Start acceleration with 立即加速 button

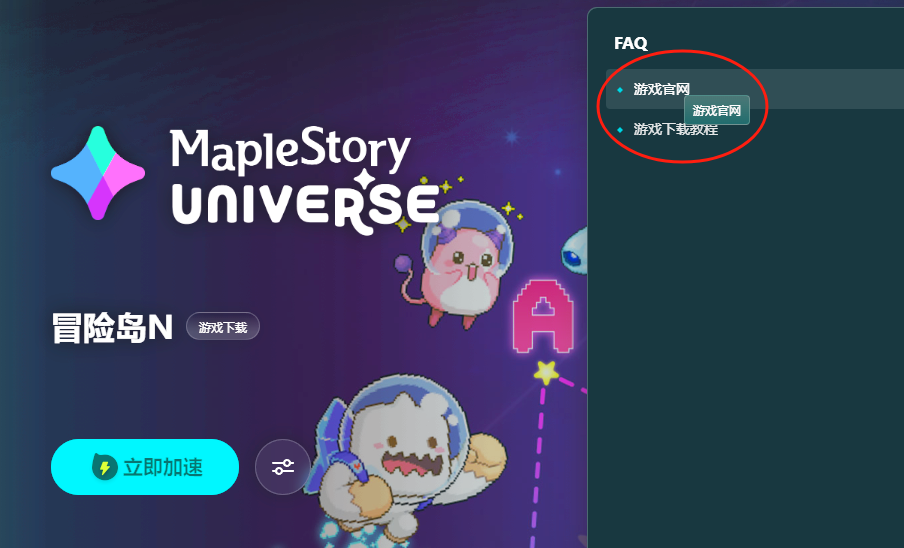[x=145, y=467]
